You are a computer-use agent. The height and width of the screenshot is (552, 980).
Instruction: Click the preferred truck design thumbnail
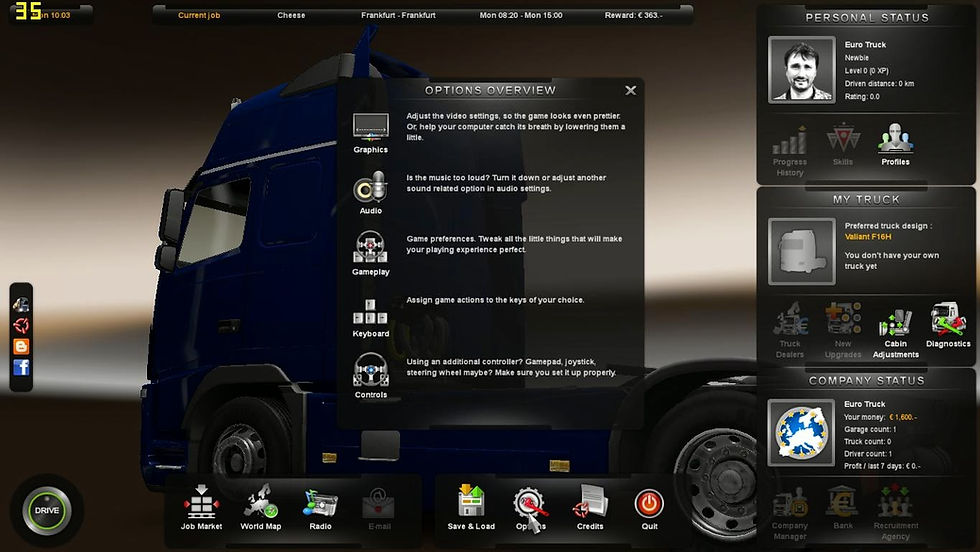(802, 251)
